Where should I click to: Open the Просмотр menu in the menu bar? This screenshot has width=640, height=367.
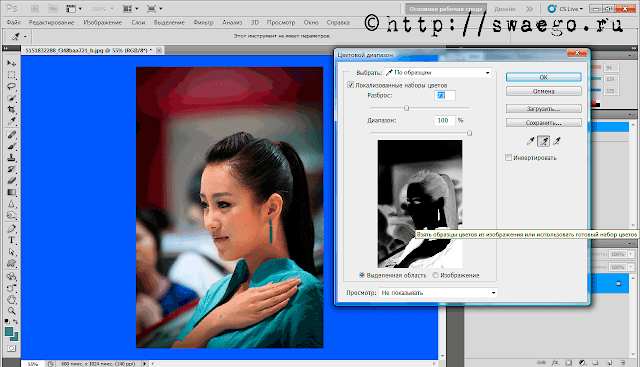[281, 22]
